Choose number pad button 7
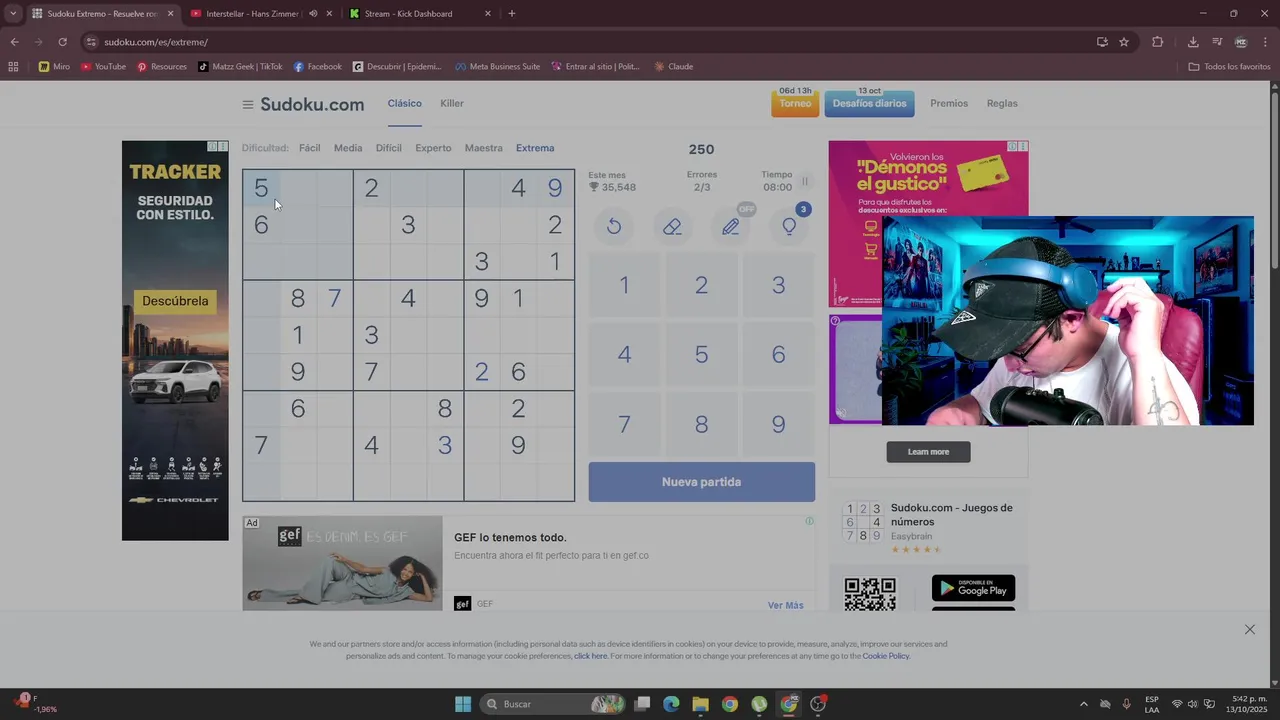Viewport: 1280px width, 720px height. coord(624,425)
